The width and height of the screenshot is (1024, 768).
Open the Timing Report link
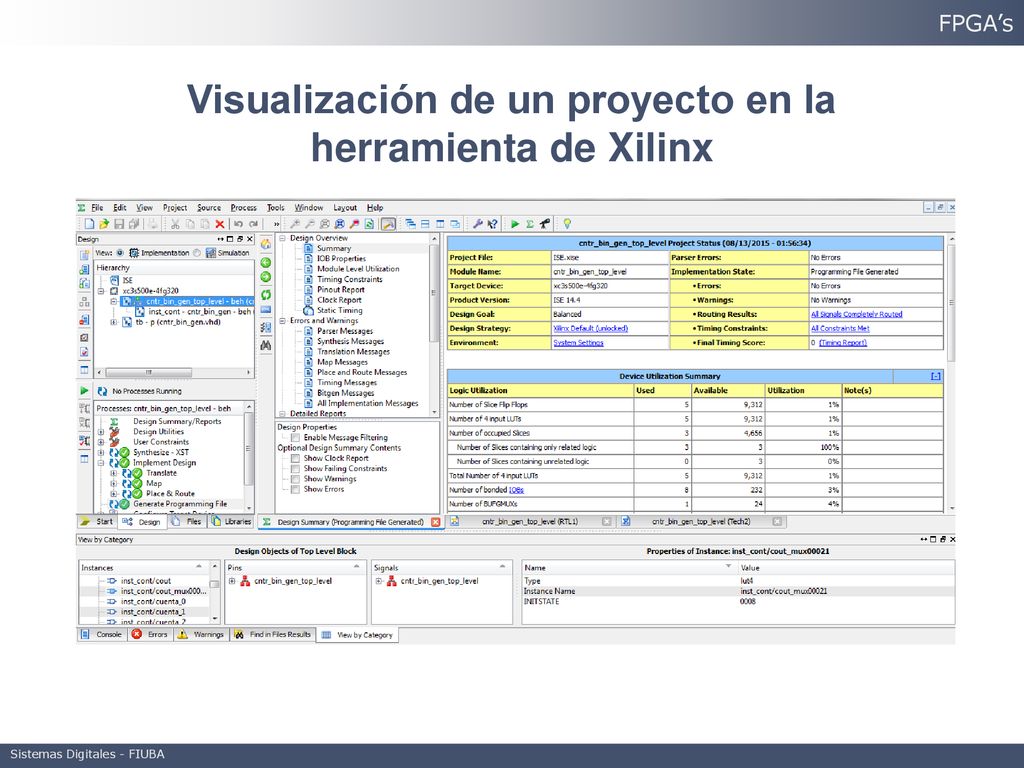pyautogui.click(x=843, y=343)
